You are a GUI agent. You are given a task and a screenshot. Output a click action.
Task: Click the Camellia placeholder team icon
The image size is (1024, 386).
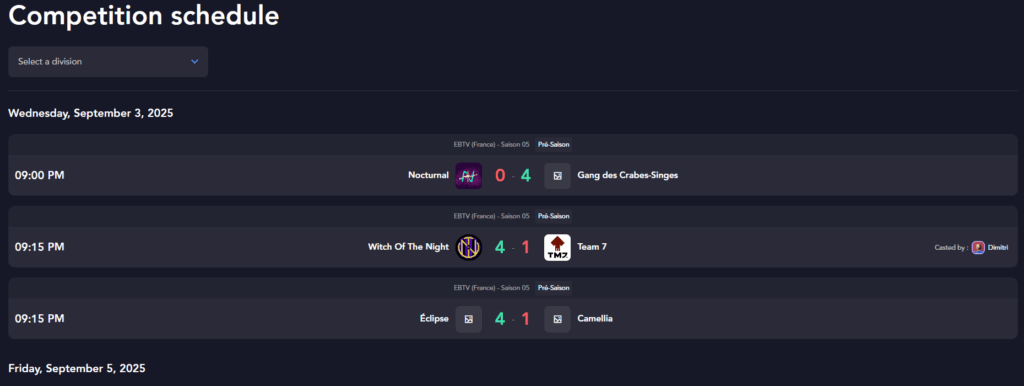557,319
